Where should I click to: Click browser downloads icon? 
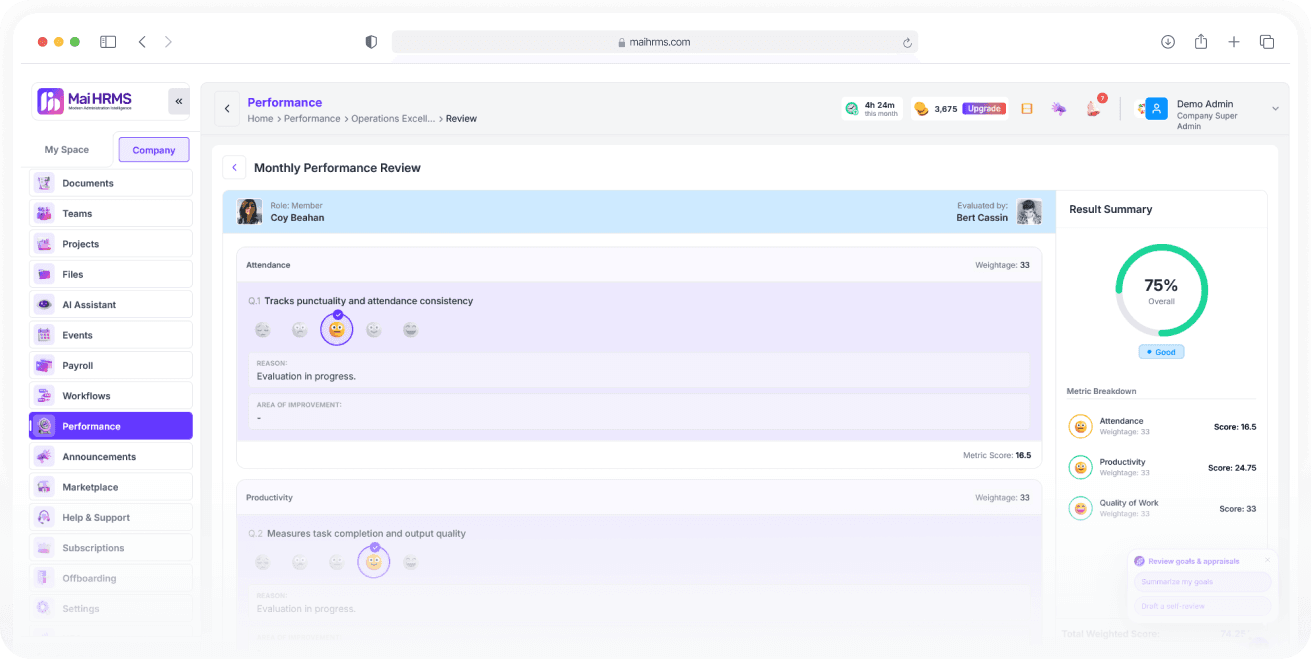1168,42
